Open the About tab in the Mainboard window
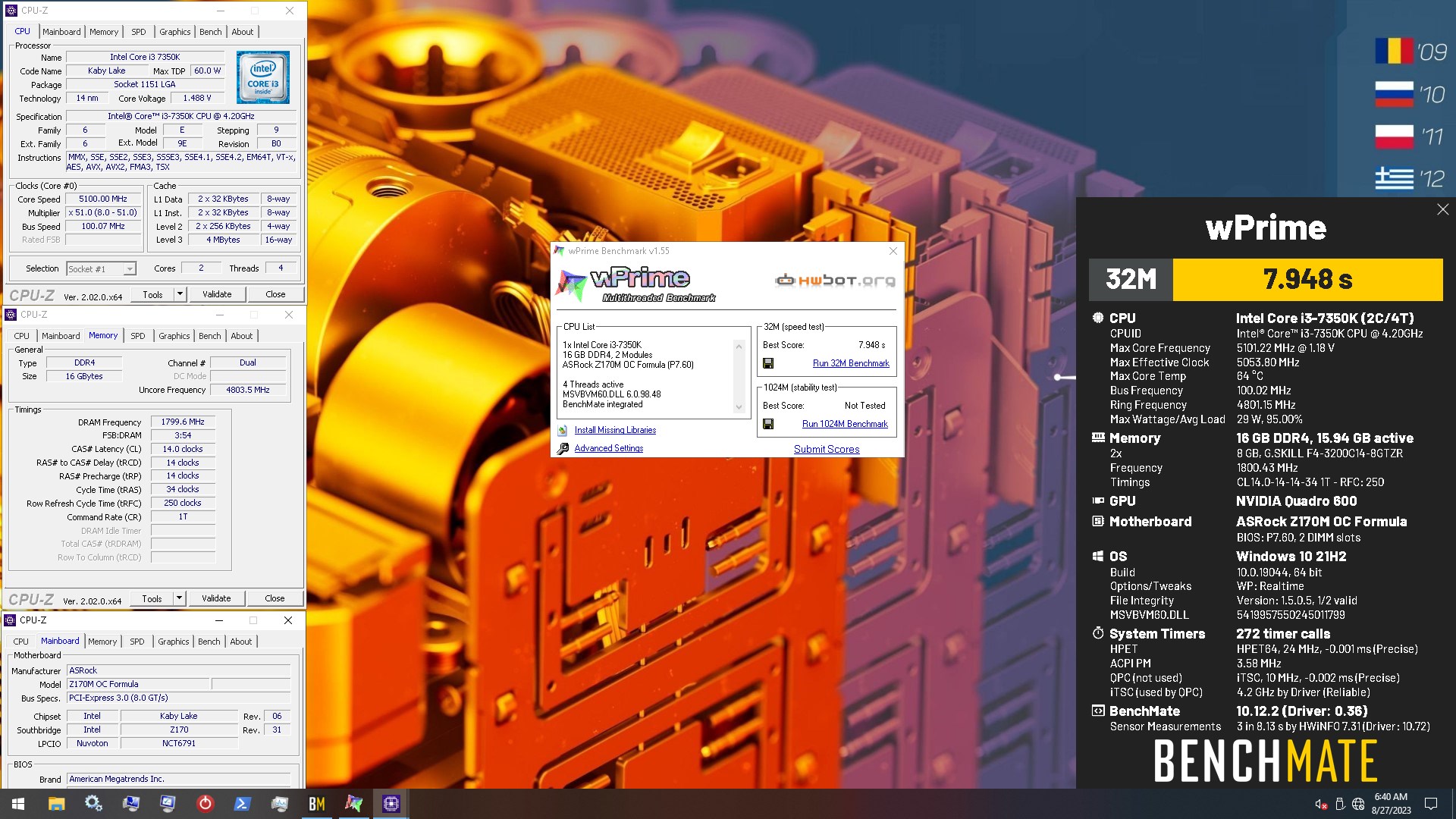Viewport: 1456px width, 819px height. [x=241, y=642]
